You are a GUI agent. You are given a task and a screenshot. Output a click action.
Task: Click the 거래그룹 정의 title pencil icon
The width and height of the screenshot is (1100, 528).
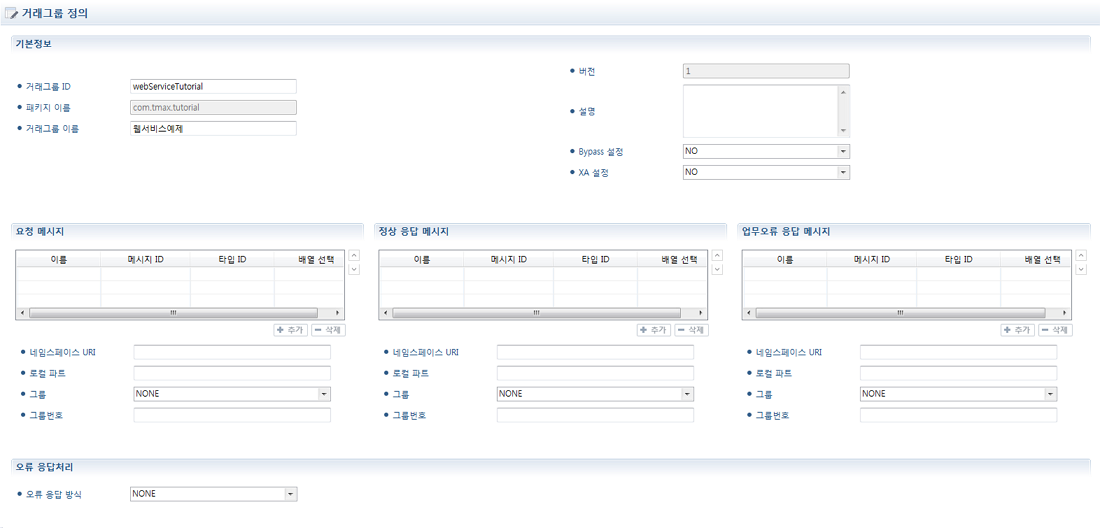(12, 12)
